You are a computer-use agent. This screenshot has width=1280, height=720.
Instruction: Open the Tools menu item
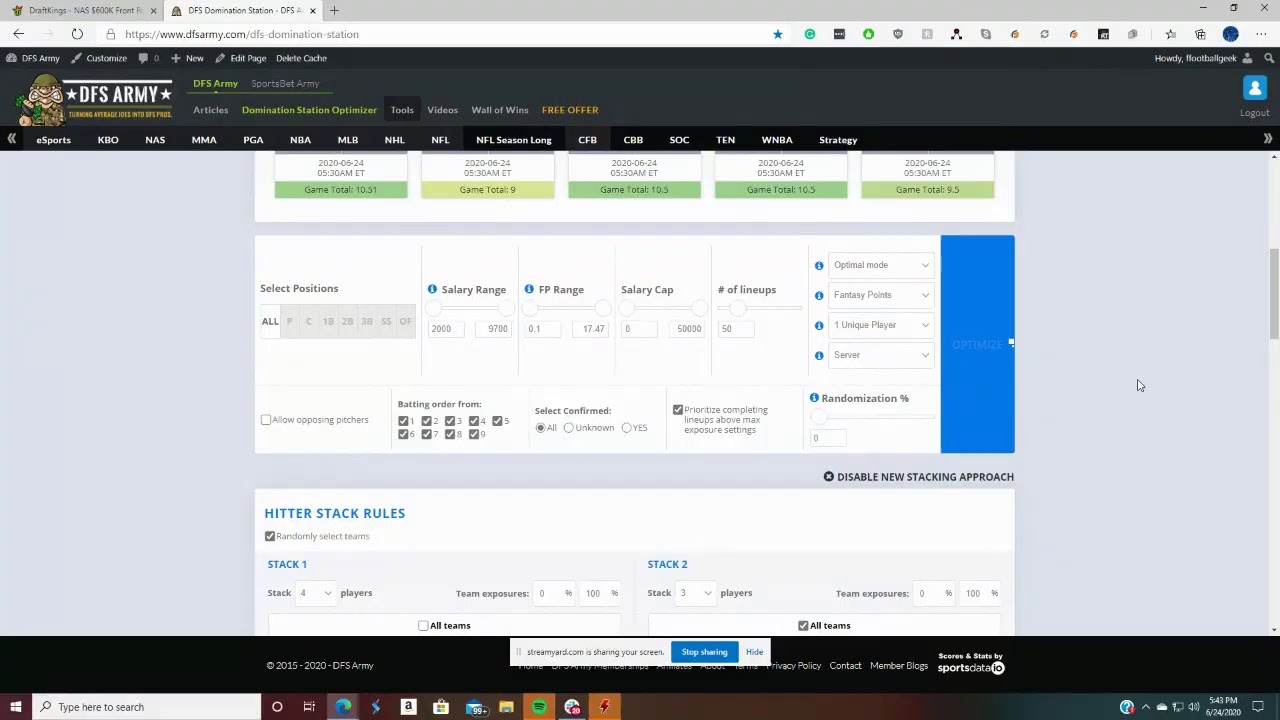[x=402, y=110]
